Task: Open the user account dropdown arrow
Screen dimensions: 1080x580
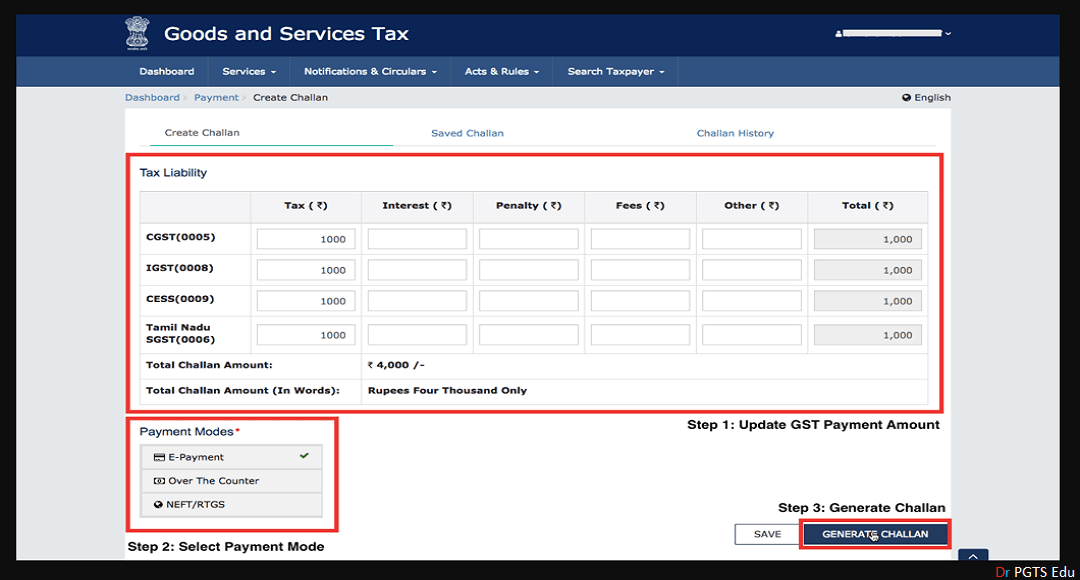Action: 948,33
